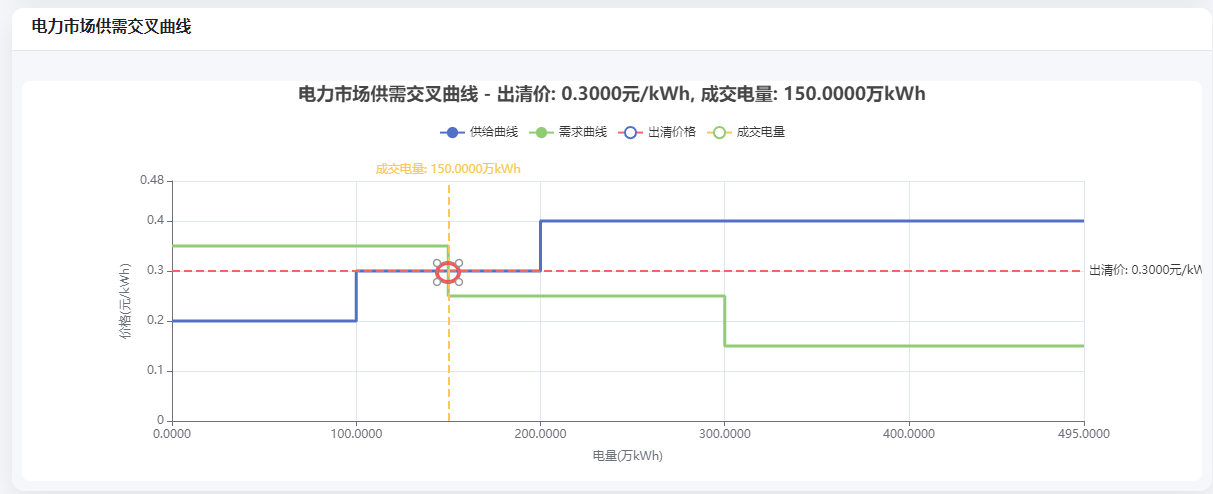1213x494 pixels.
Task: Click the yellow dashed 成交电量 legend marker
Action: 720,132
